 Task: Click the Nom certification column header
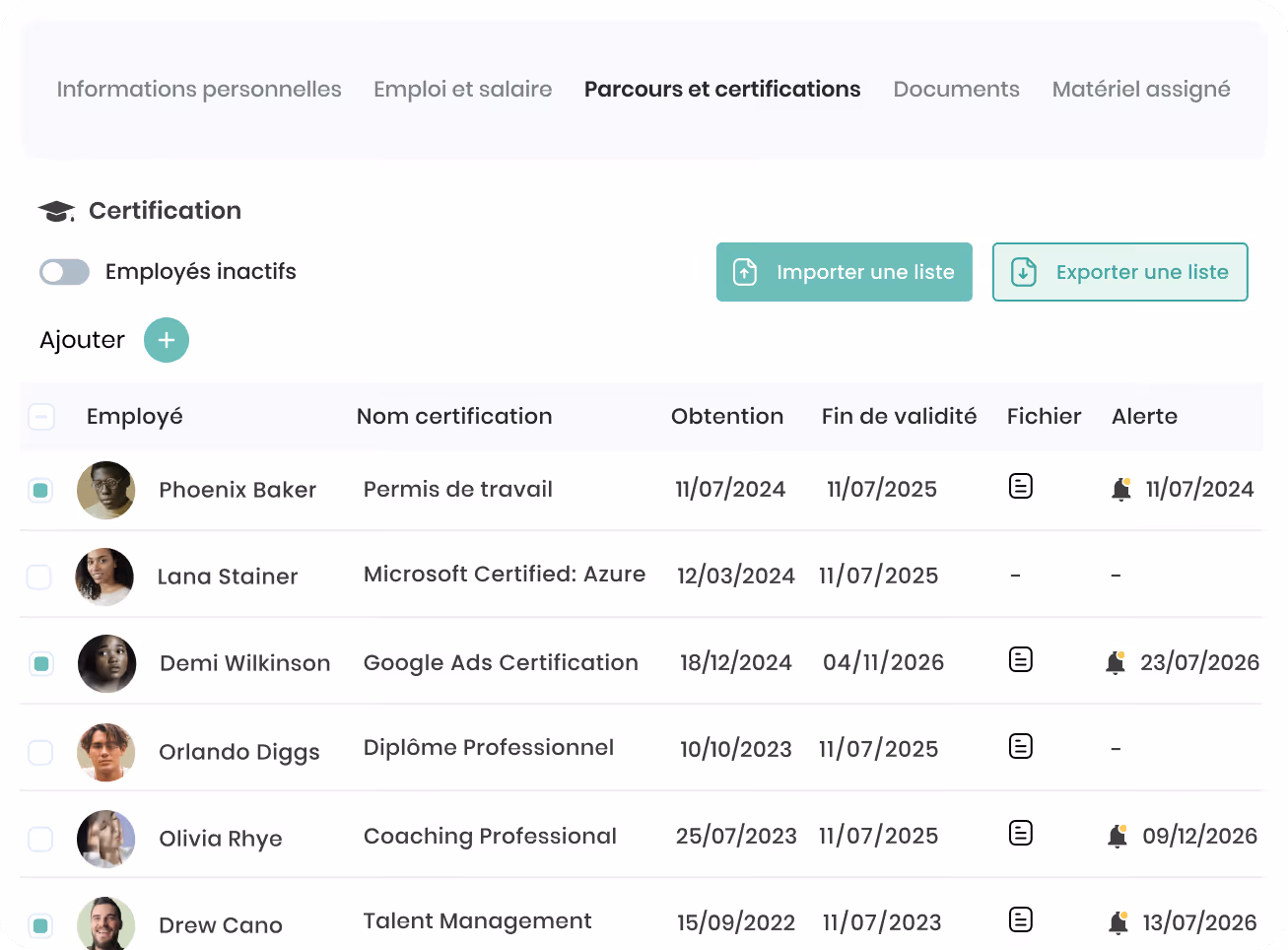point(454,417)
